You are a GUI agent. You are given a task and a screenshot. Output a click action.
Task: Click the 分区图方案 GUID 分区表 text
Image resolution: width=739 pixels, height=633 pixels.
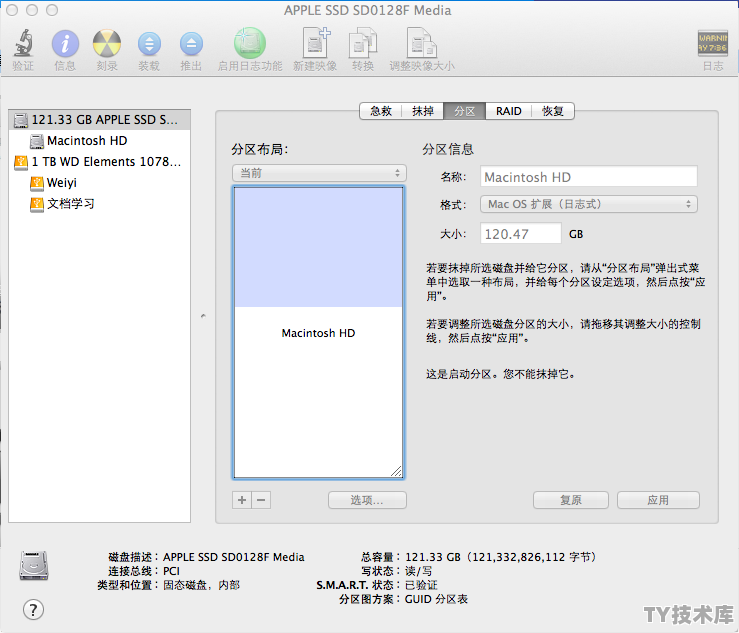click(x=403, y=599)
